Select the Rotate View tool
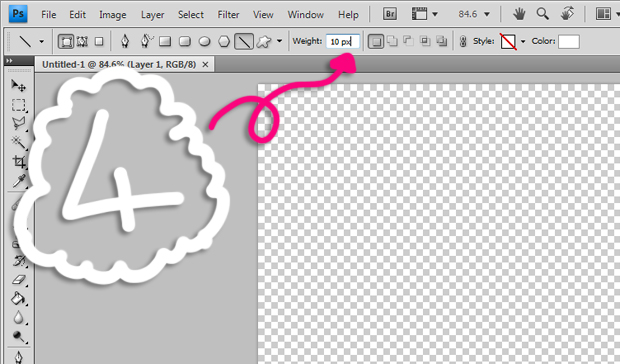Viewport: 620px width, 364px height. 567,14
